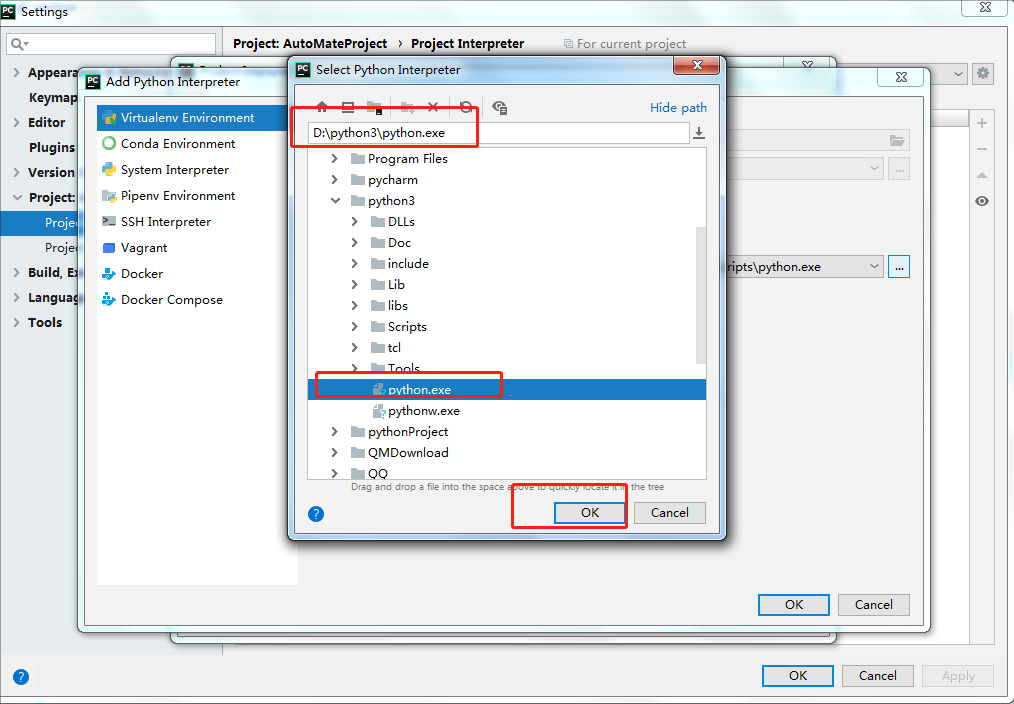The image size is (1014, 704).
Task: Open Plugins settings page
Action: coord(52,147)
